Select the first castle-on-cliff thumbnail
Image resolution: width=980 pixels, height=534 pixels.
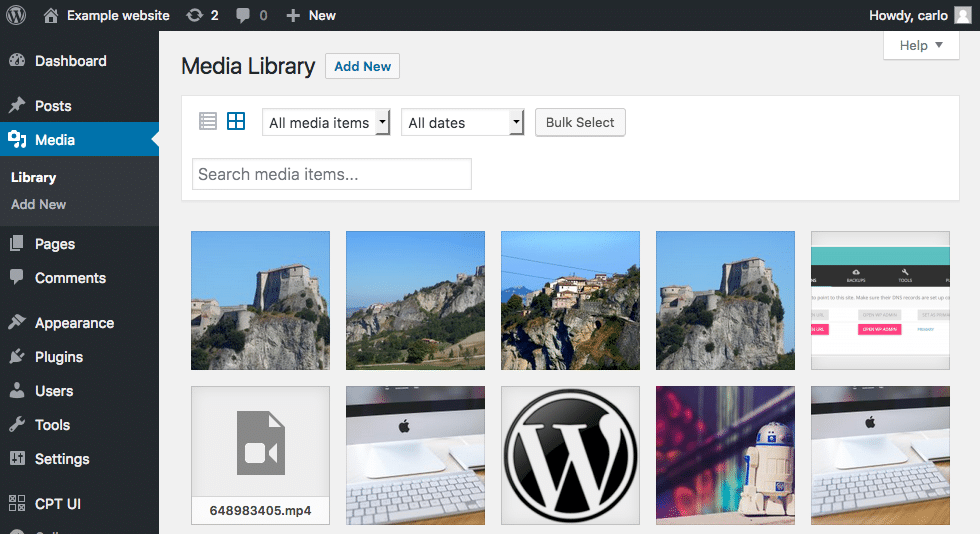(261, 300)
